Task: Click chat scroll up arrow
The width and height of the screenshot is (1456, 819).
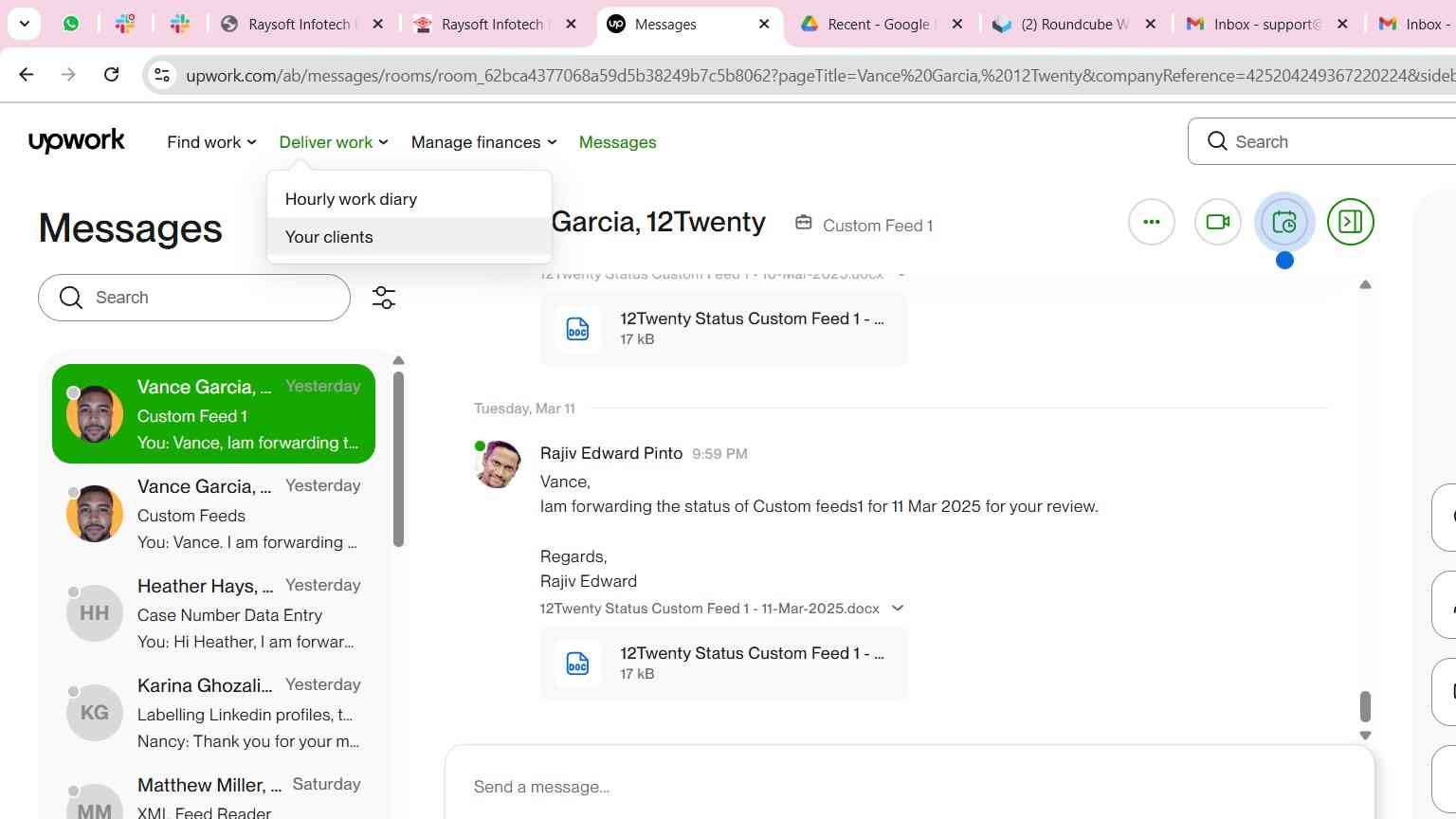Action: pyautogui.click(x=1365, y=284)
